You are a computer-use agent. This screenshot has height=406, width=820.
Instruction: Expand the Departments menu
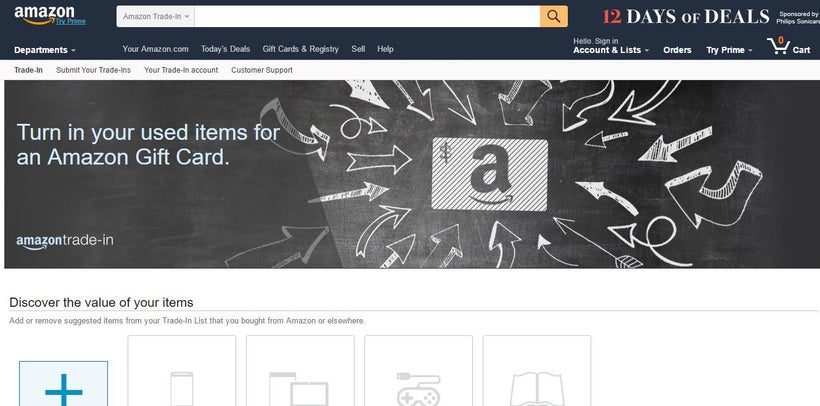point(45,50)
